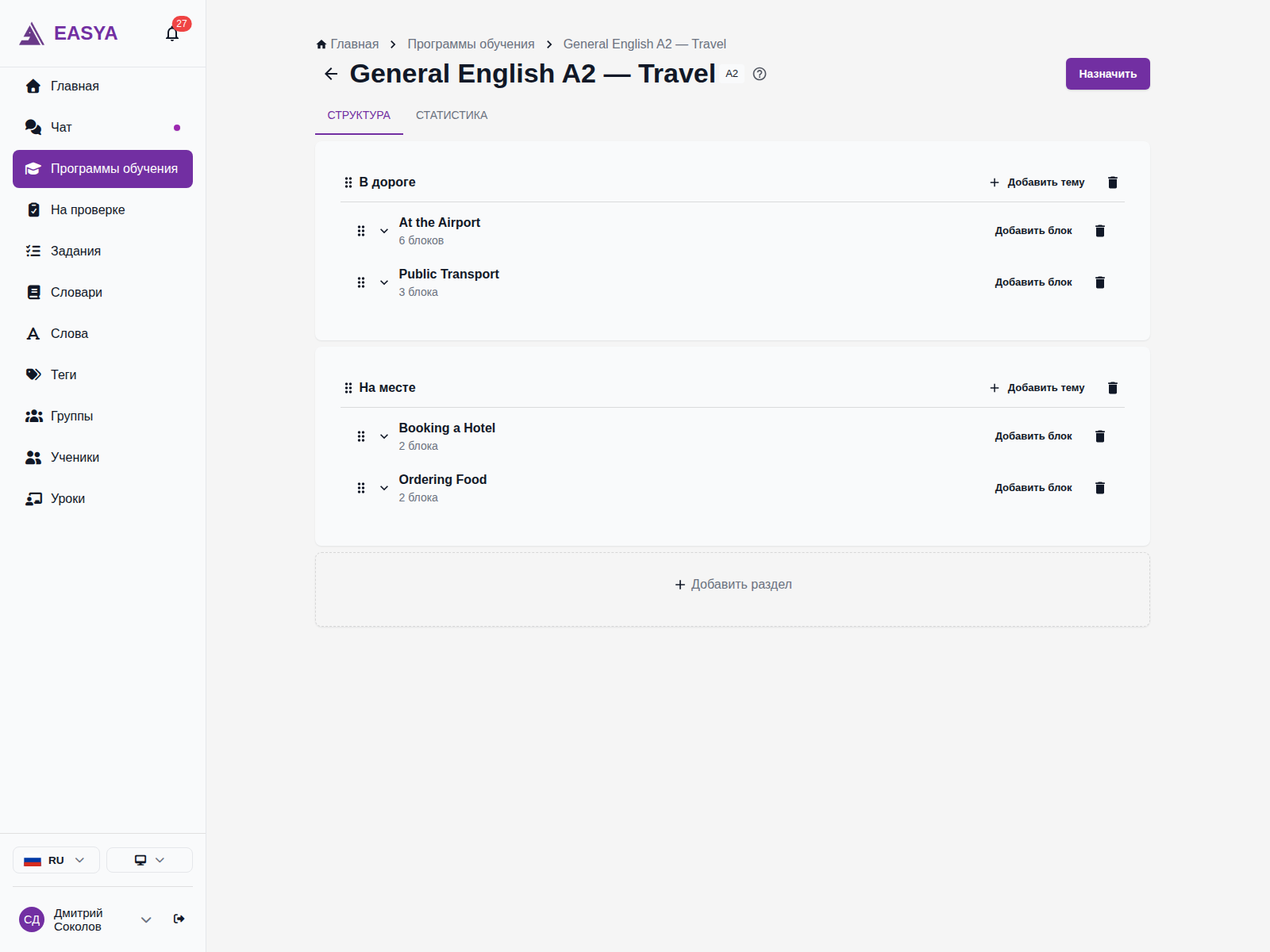Go to the Главная breadcrumb
The width and height of the screenshot is (1270, 952).
tap(348, 44)
